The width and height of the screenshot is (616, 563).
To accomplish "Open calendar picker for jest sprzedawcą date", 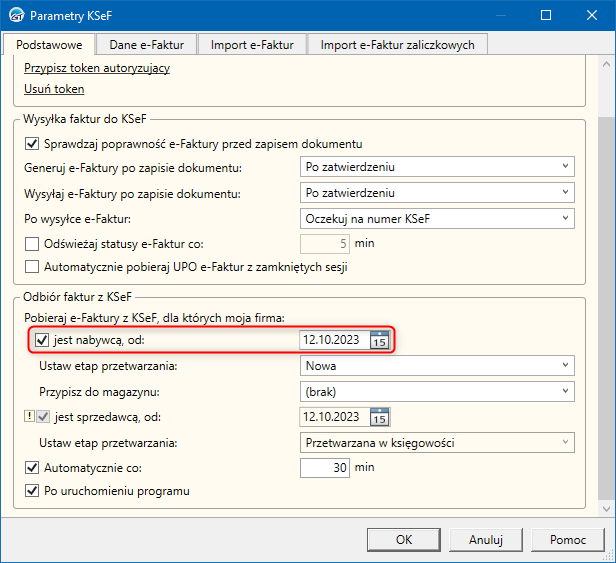I will pos(379,416).
